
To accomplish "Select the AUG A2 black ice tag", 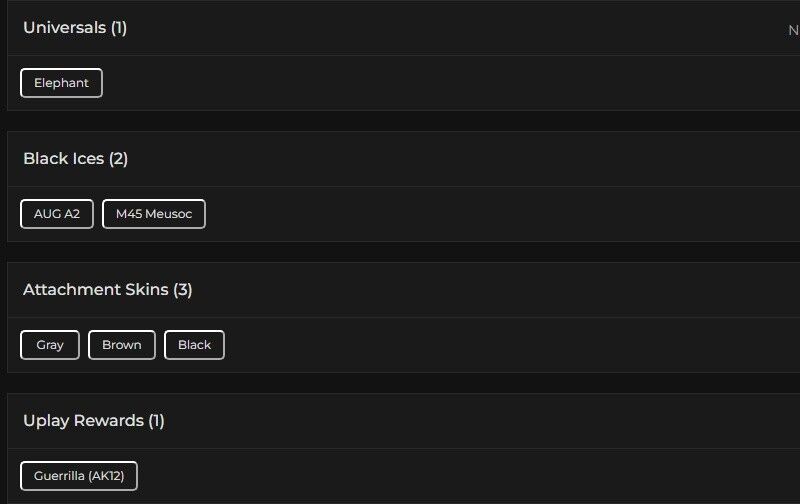I will click(57, 214).
